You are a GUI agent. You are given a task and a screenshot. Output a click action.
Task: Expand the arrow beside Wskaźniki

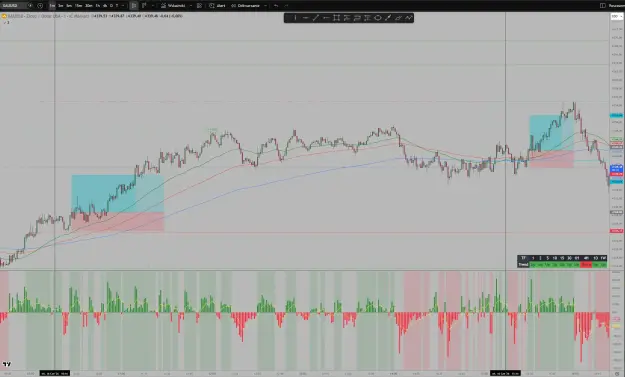[x=191, y=6]
